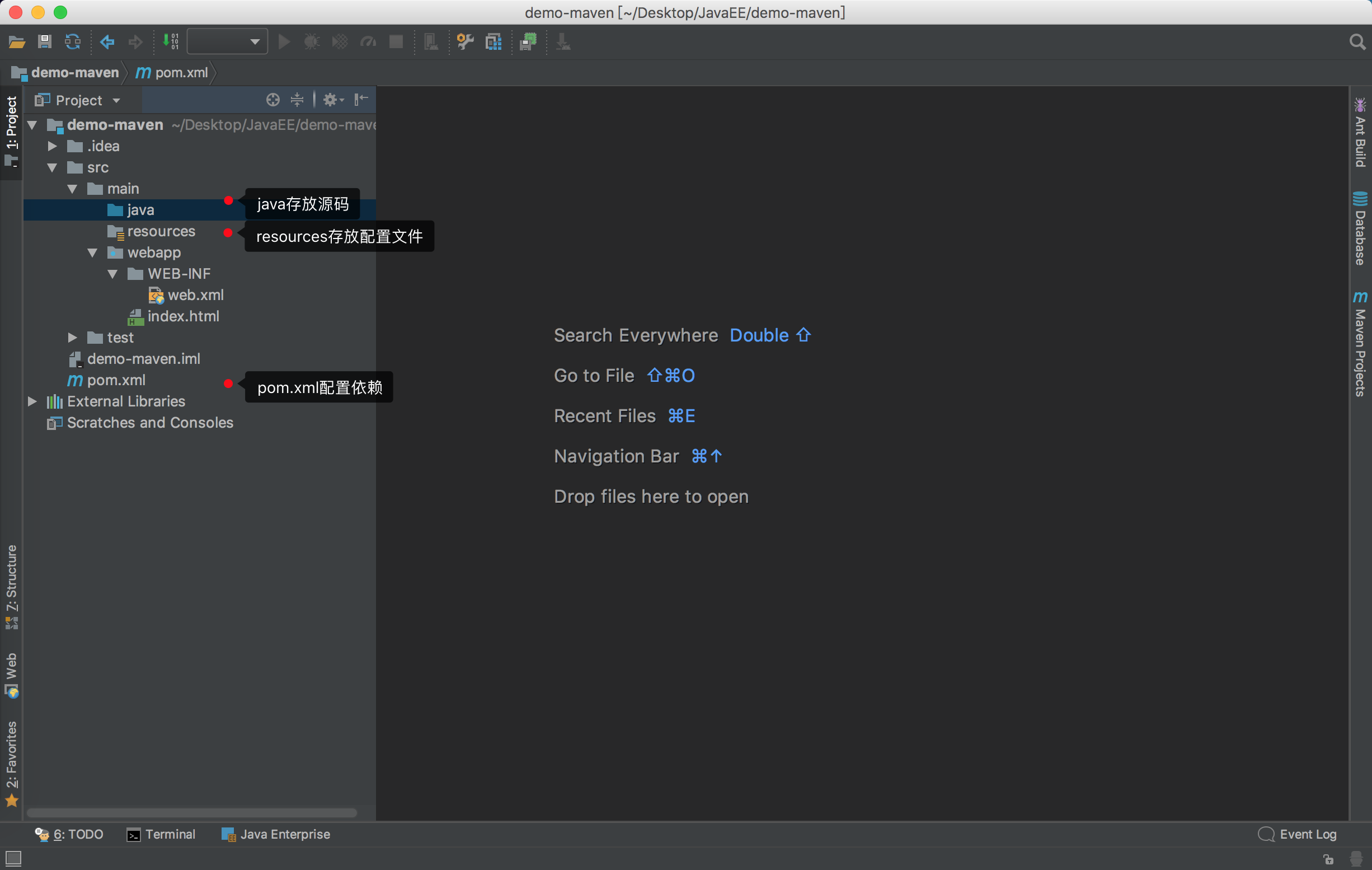
Task: Click the Run play button
Action: [284, 41]
